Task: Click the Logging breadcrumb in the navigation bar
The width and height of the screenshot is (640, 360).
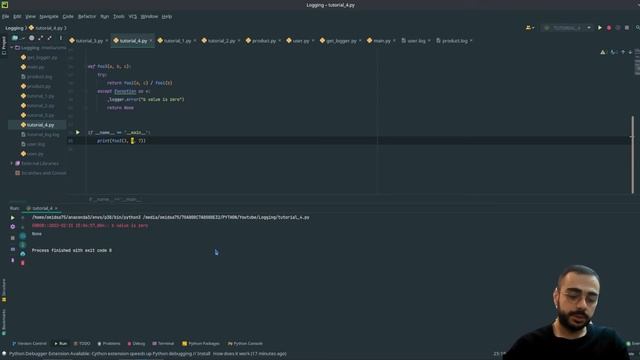Action: click(14, 28)
